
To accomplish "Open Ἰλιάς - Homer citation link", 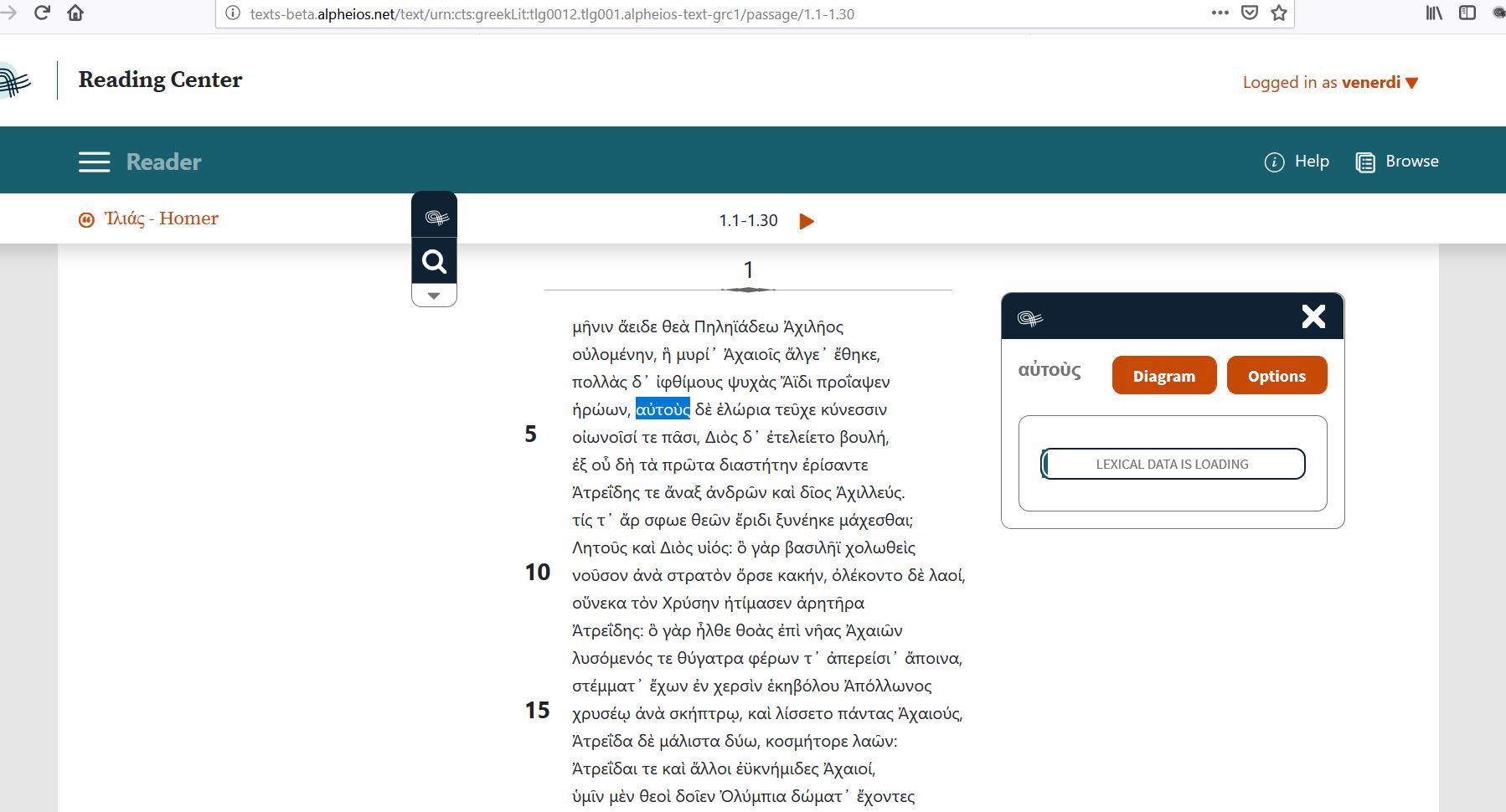I will [161, 218].
